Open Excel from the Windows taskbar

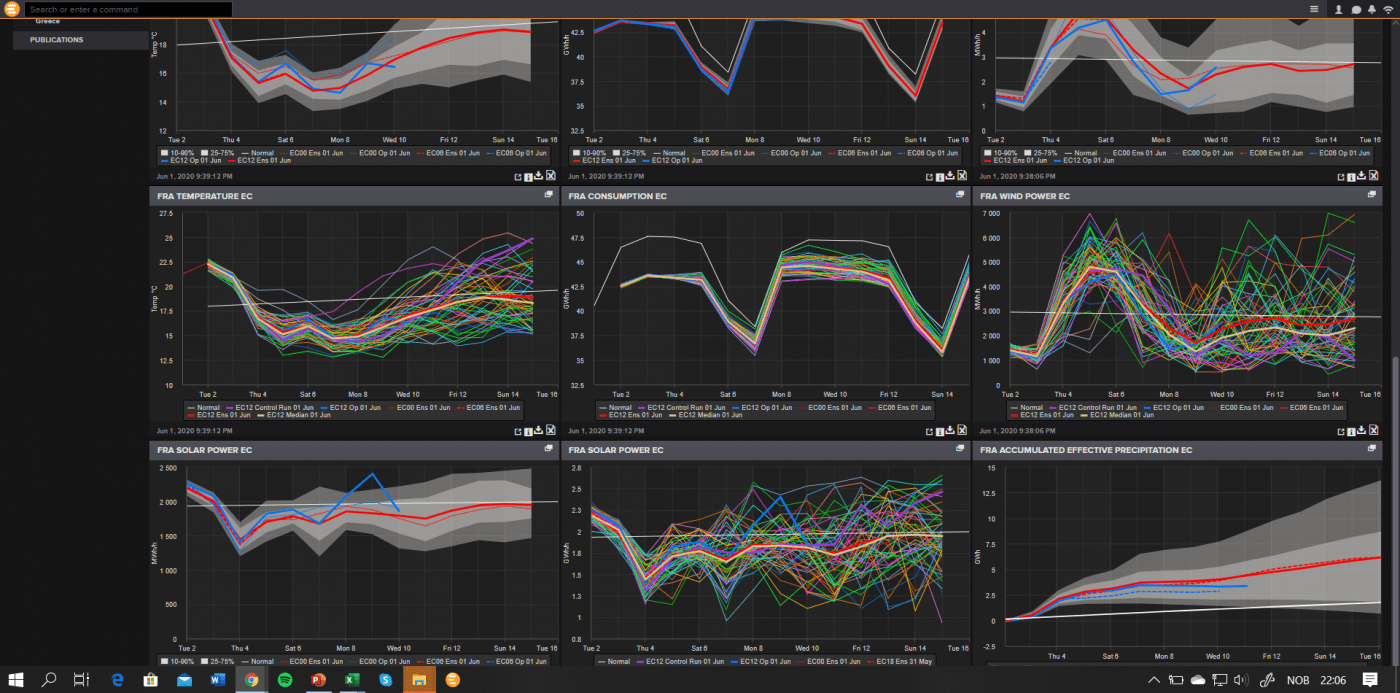tap(352, 678)
